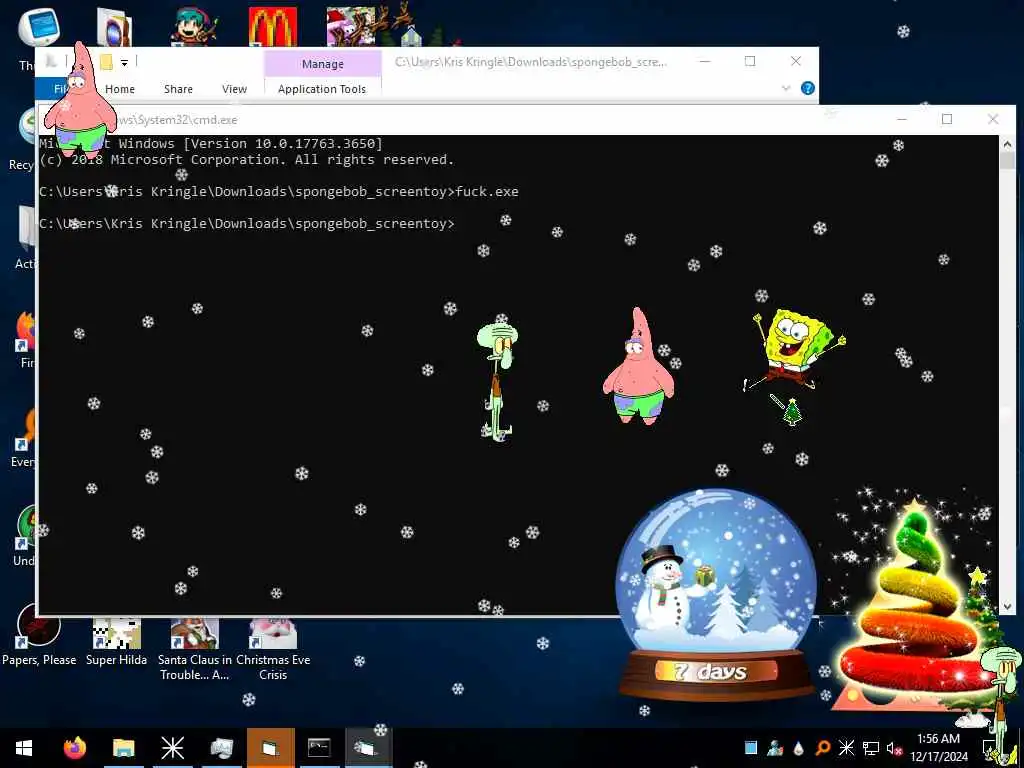Click the SpongeBob screen toy

tap(795, 349)
